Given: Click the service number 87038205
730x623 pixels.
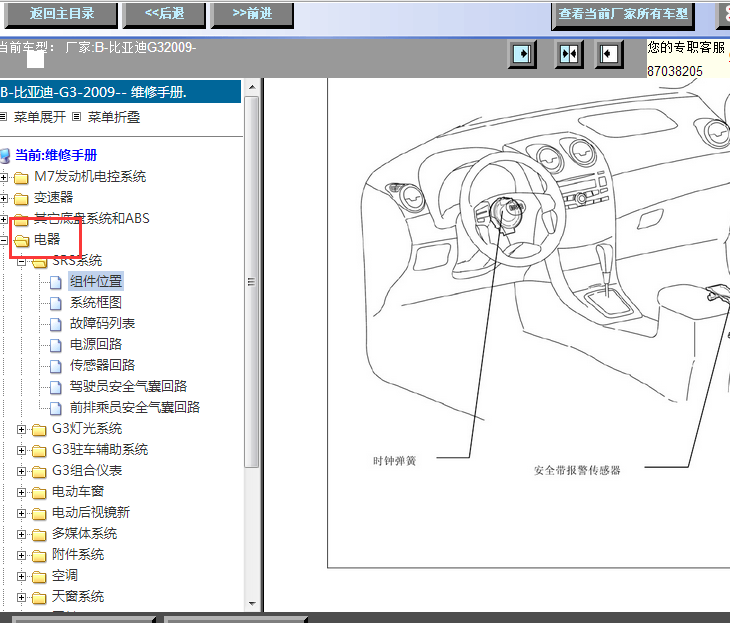Looking at the screenshot, I should click(675, 71).
